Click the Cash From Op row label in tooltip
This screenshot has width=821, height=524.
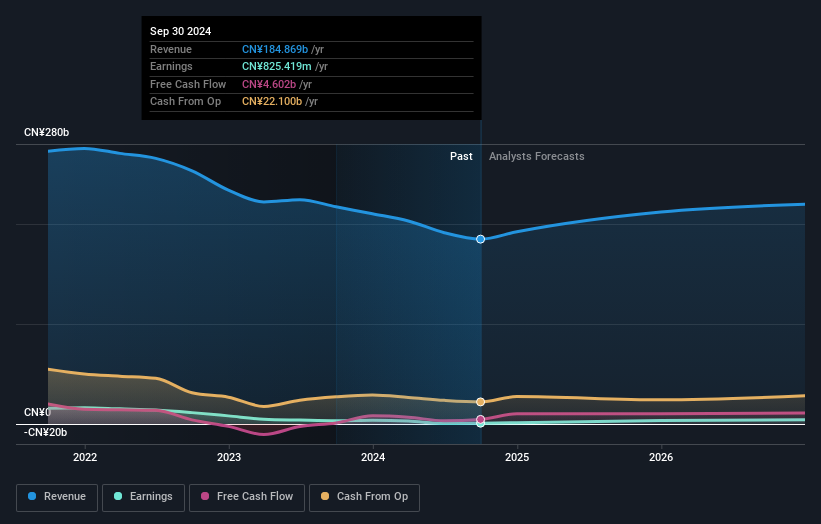pos(185,102)
